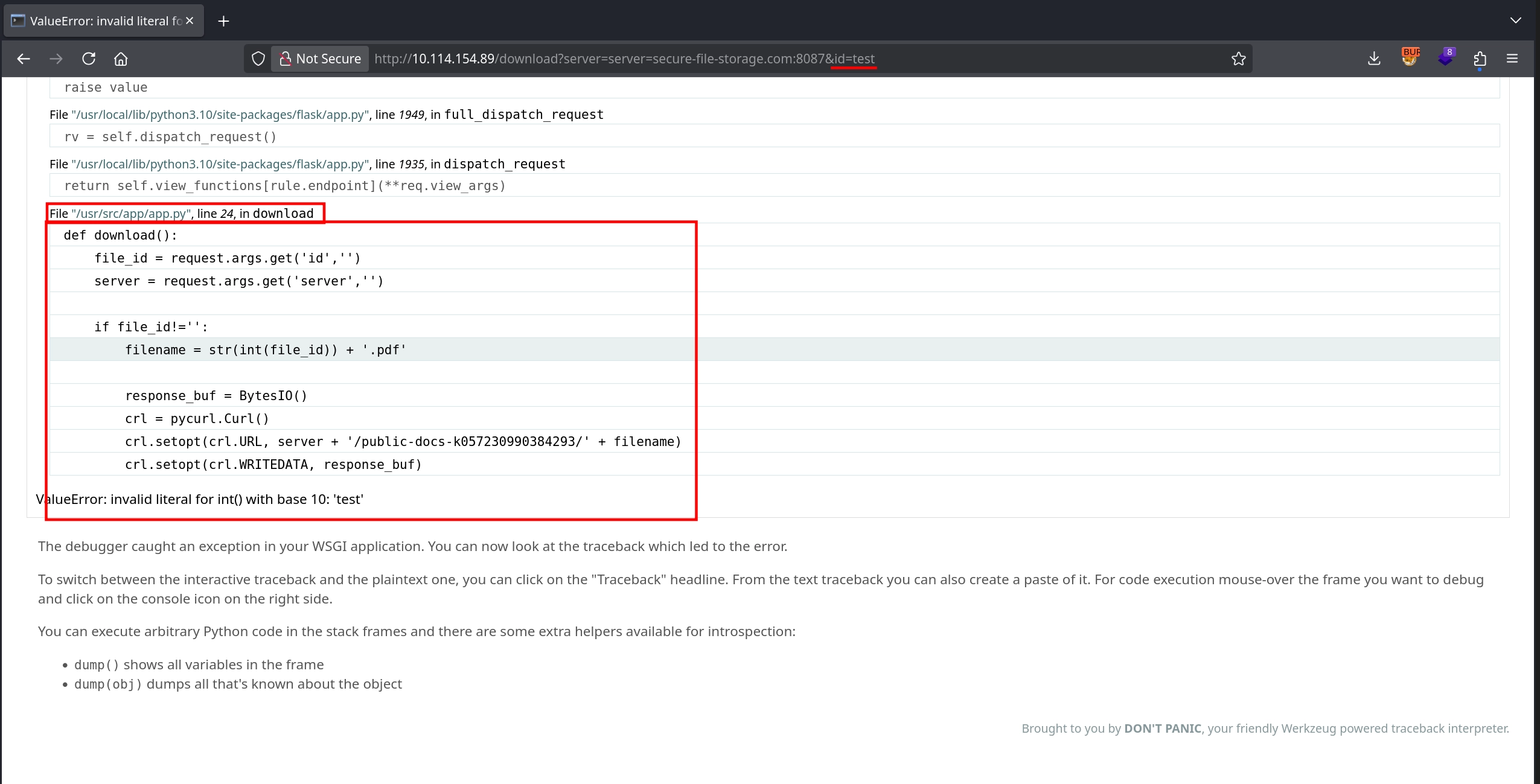Open the Firefox hamburger menu
The width and height of the screenshot is (1540, 784).
(1512, 59)
